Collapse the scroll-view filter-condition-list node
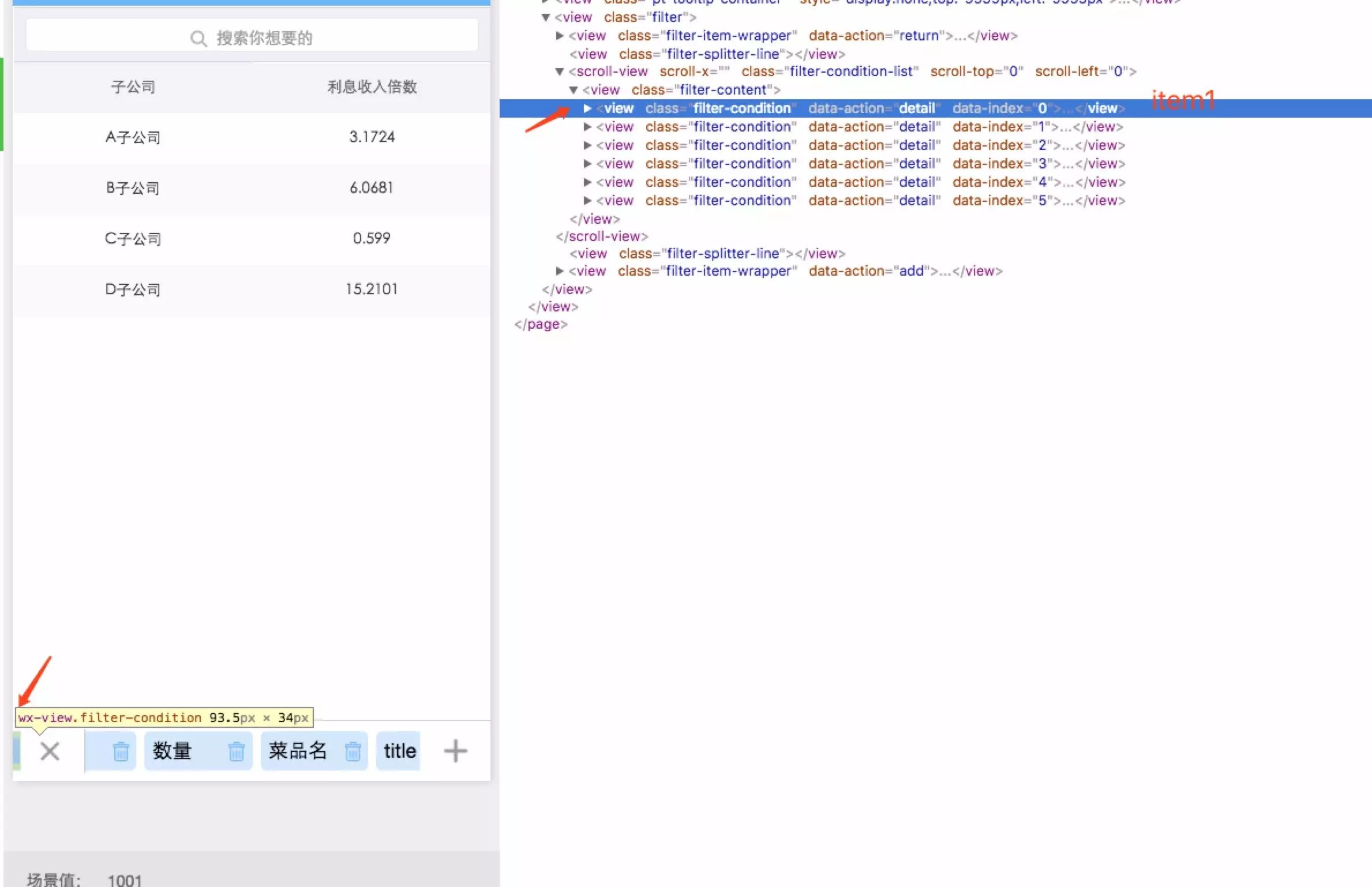The height and width of the screenshot is (887, 1372). click(559, 72)
